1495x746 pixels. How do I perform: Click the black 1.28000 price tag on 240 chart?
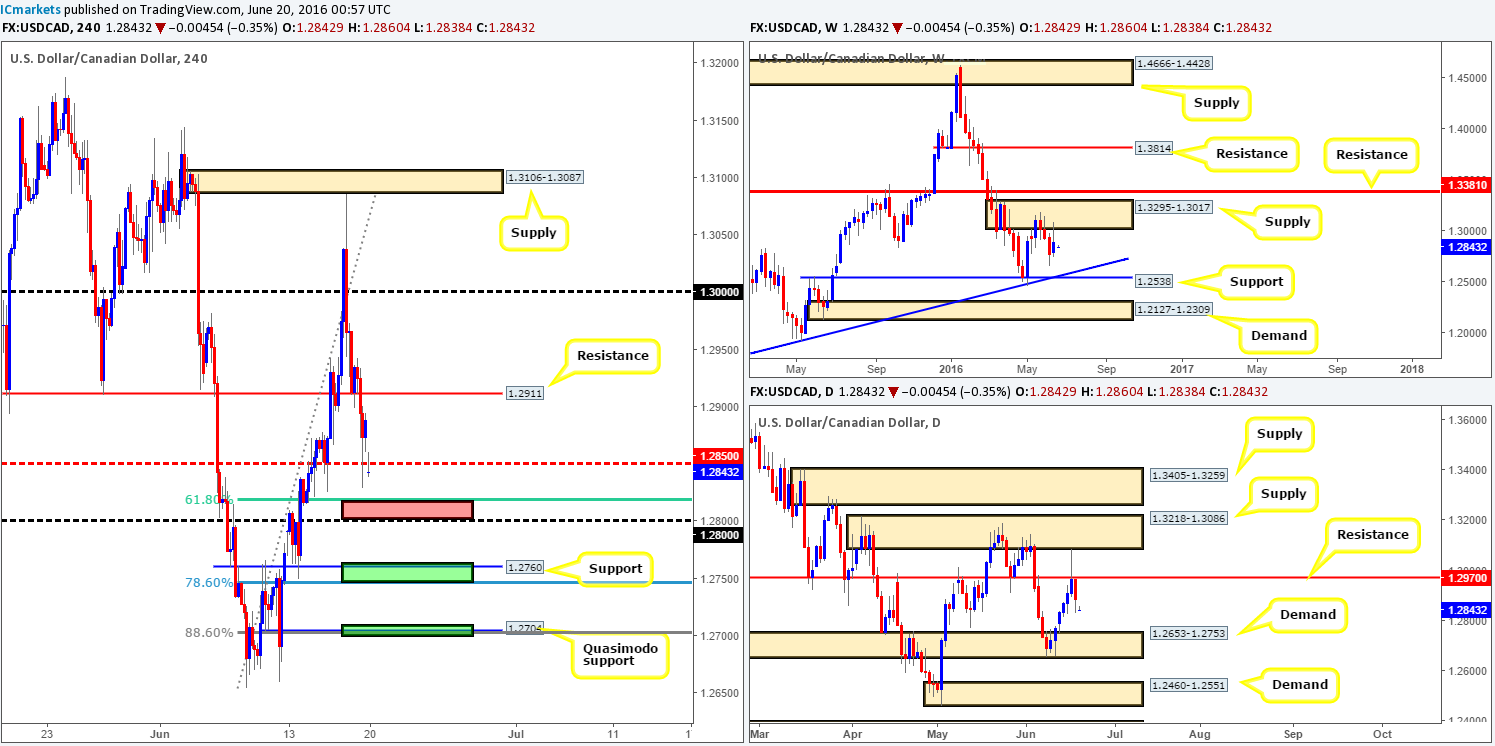pos(718,535)
